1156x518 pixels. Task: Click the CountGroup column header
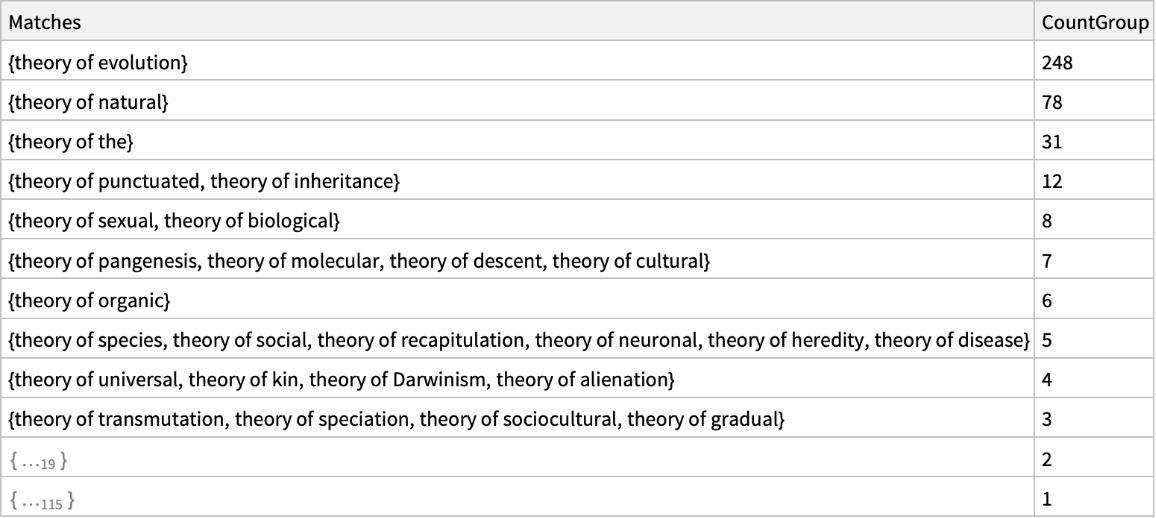click(x=1094, y=21)
